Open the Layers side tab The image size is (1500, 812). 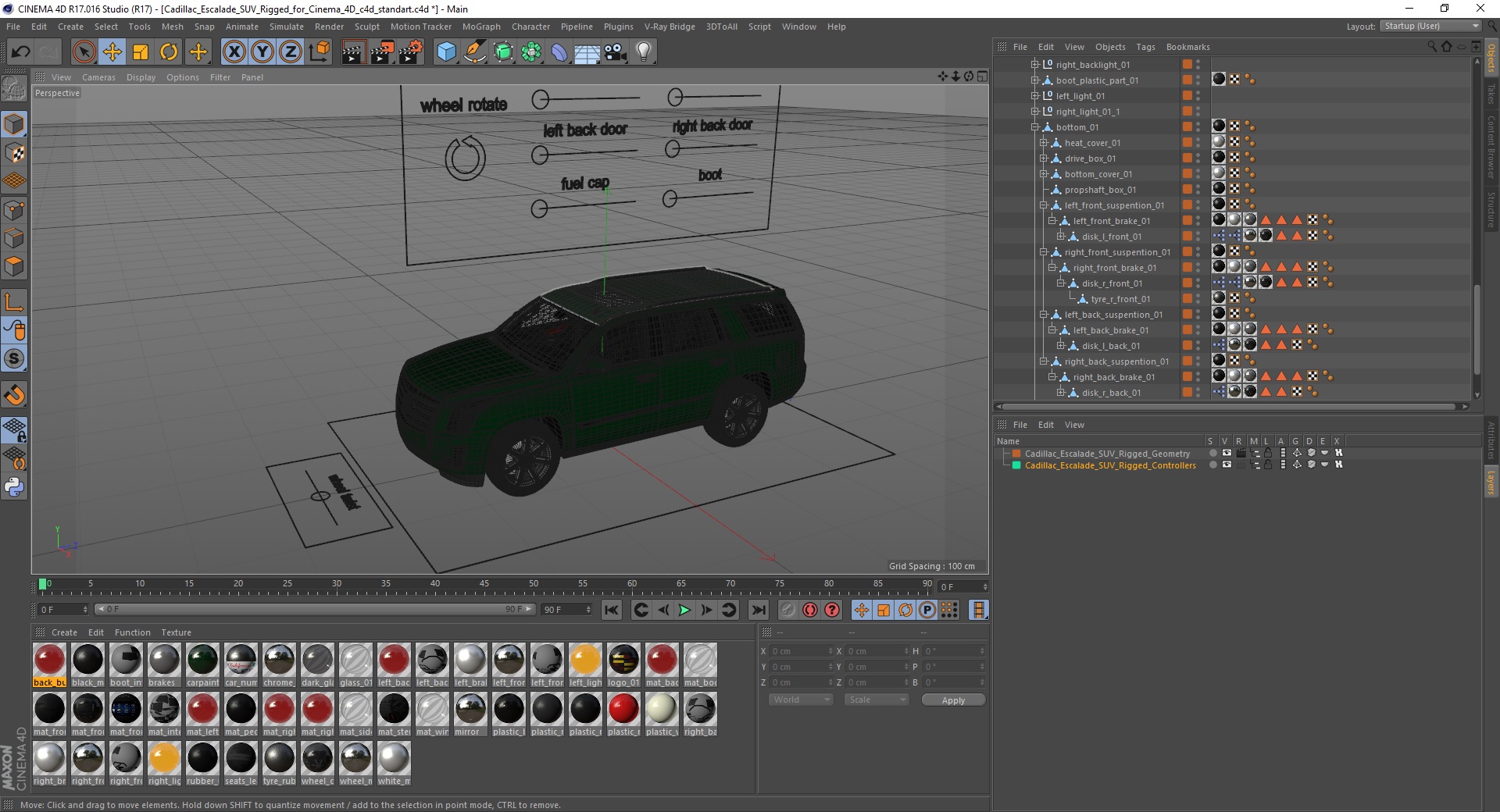coord(1491,482)
